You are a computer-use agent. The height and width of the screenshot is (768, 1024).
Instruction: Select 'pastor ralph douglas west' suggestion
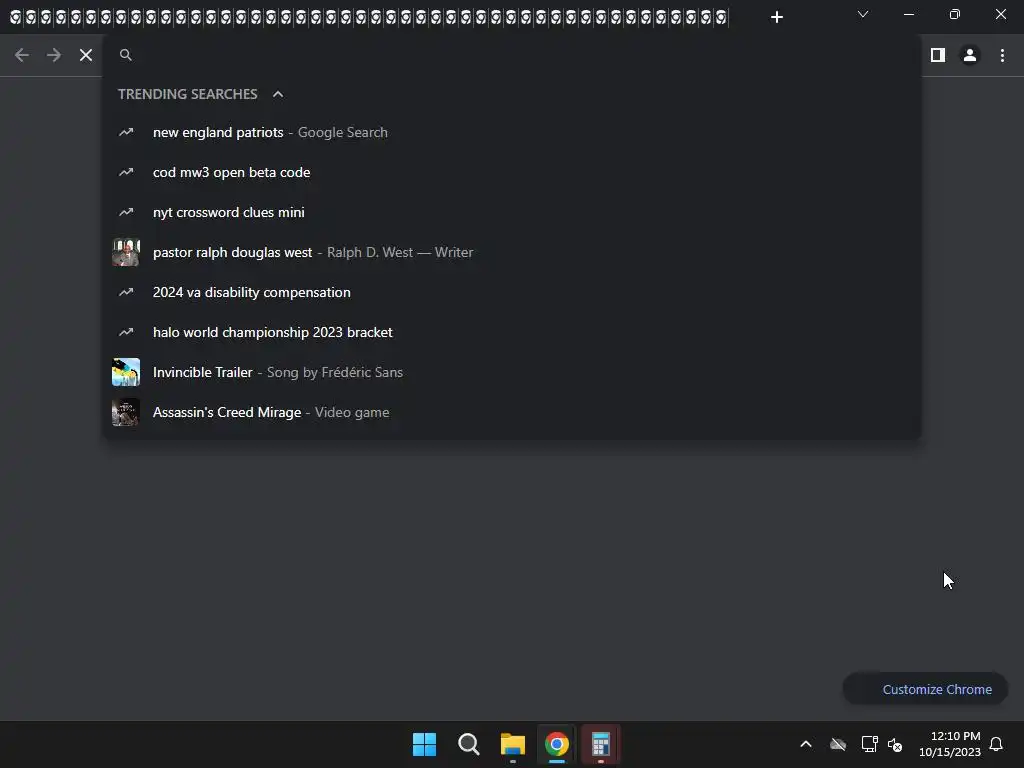click(511, 252)
